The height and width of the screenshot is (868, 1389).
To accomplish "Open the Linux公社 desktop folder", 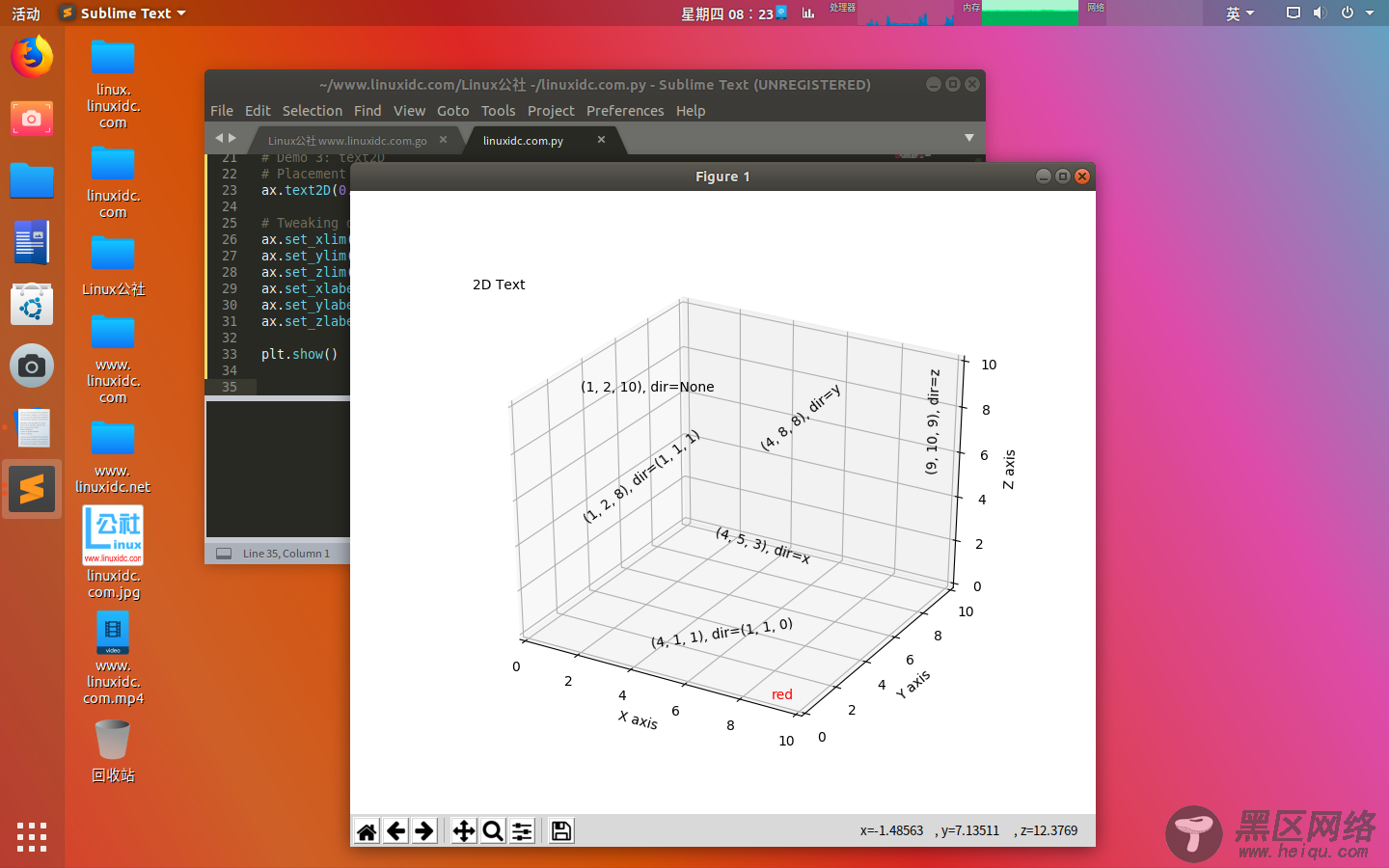I will [113, 265].
